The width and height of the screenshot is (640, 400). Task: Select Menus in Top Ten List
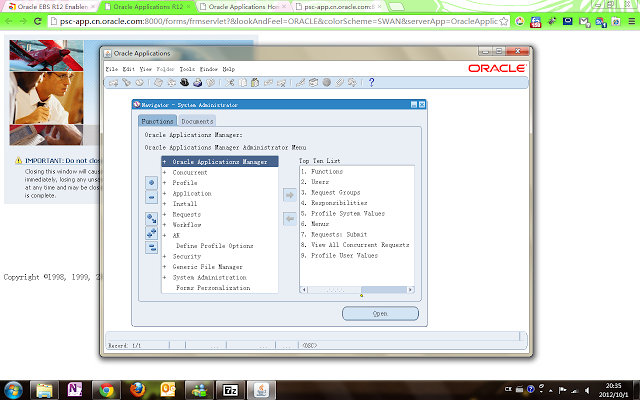click(x=320, y=224)
